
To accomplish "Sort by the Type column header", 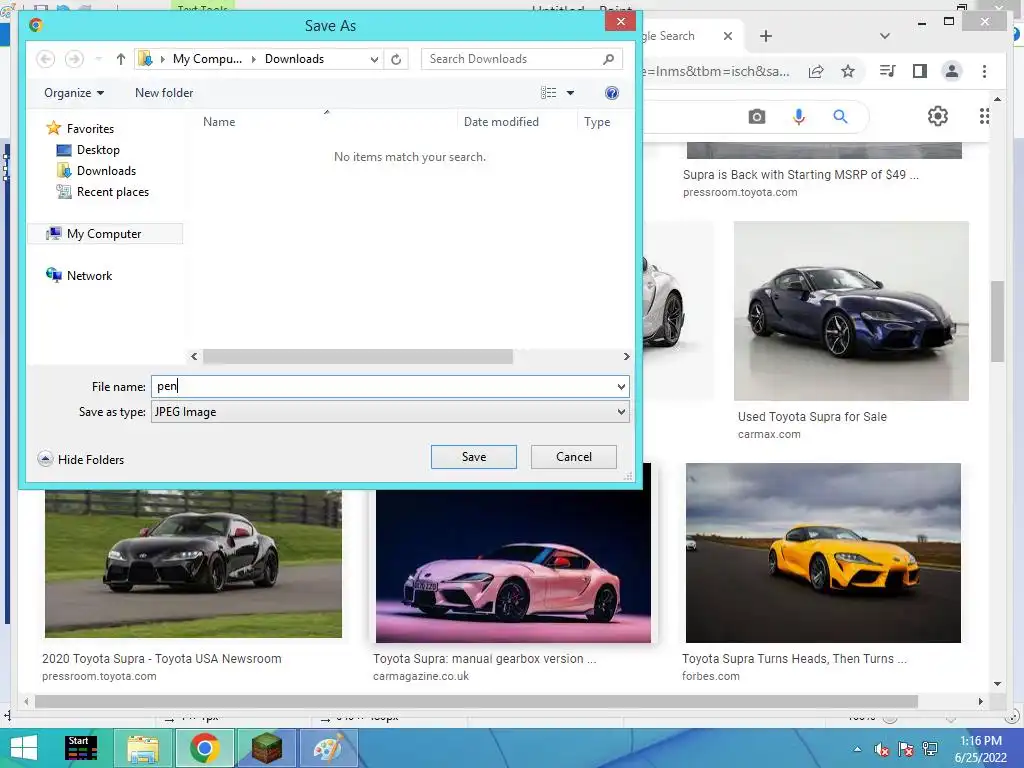I will click(x=597, y=121).
